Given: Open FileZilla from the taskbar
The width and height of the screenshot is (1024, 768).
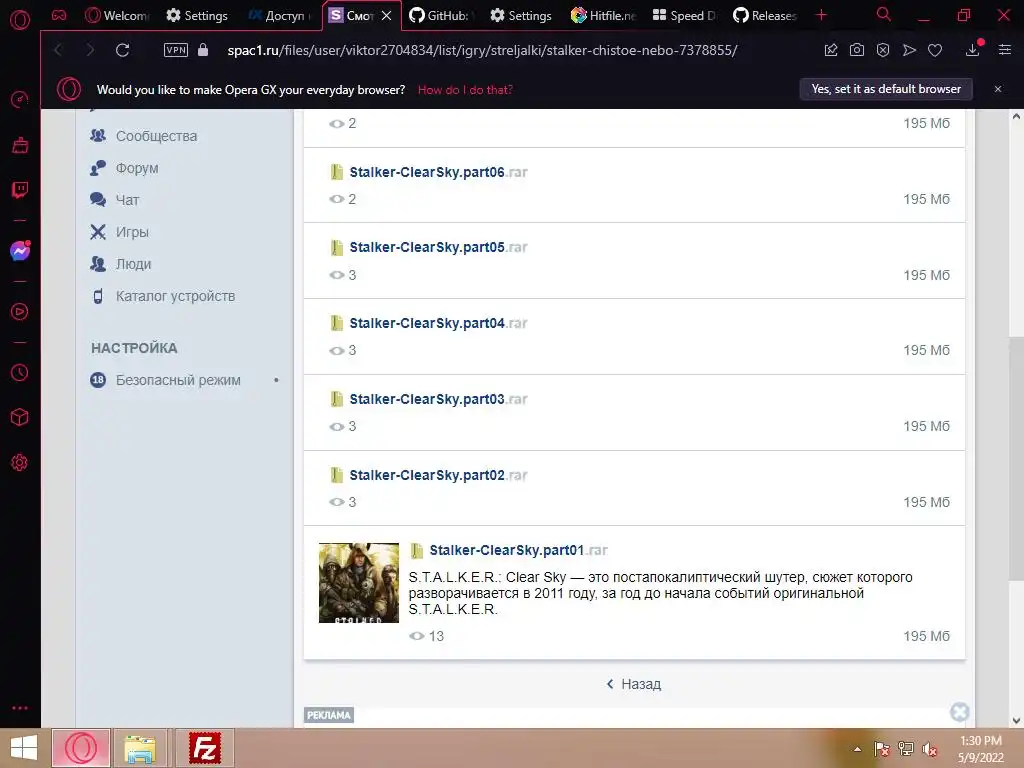Looking at the screenshot, I should click(x=204, y=748).
